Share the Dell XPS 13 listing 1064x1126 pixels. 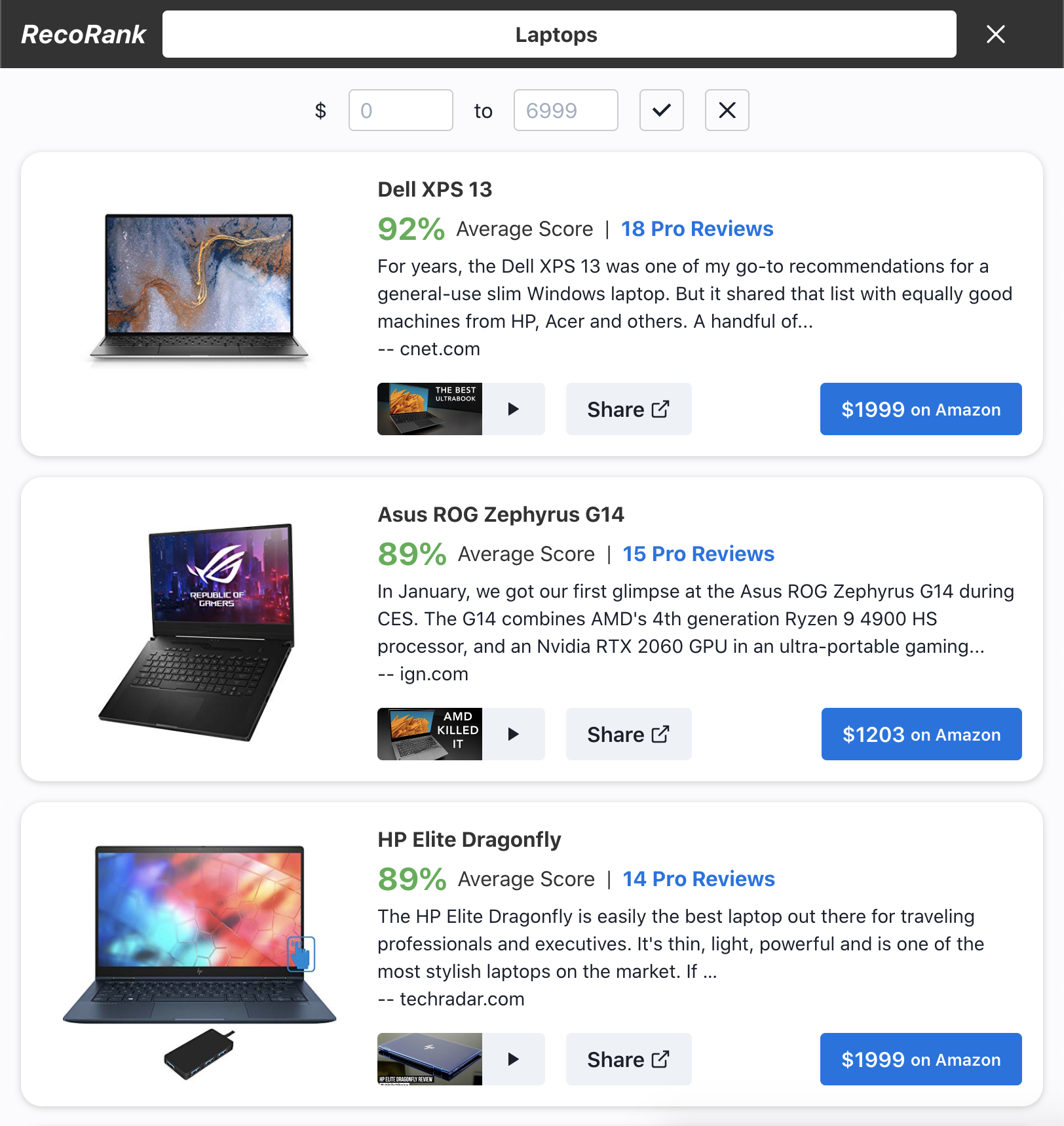tap(629, 409)
